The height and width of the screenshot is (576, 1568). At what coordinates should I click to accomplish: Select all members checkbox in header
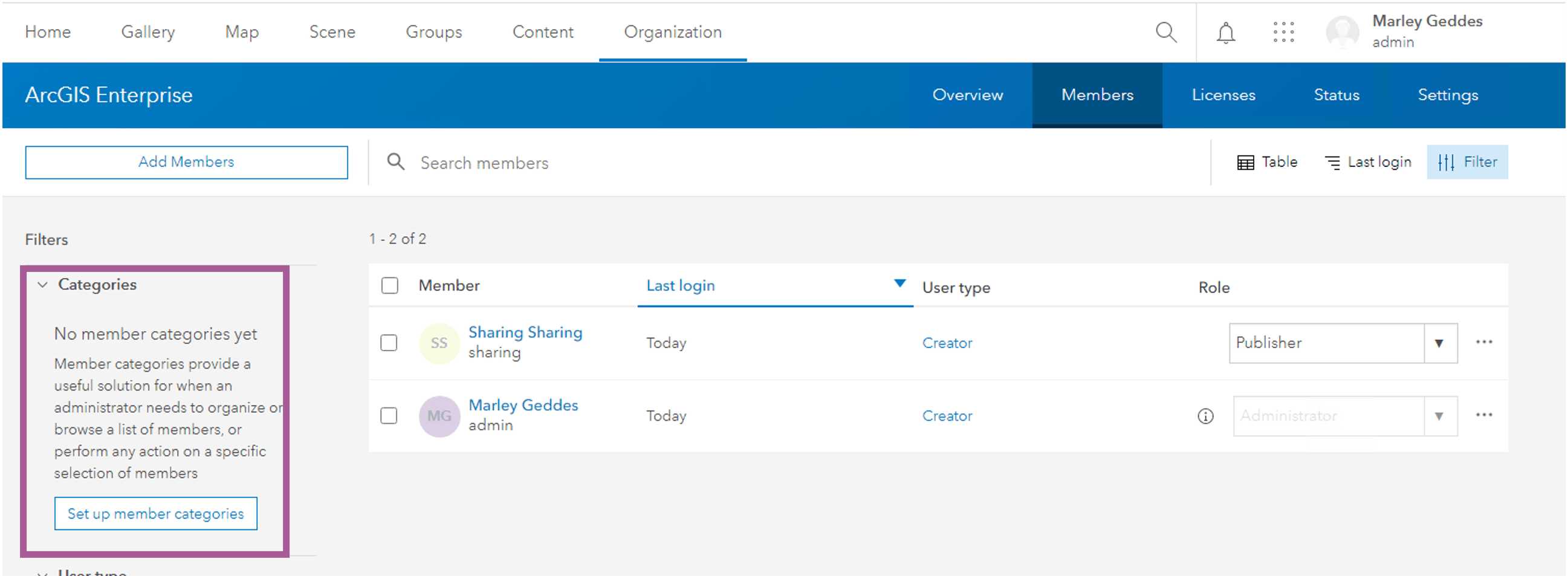coord(389,285)
